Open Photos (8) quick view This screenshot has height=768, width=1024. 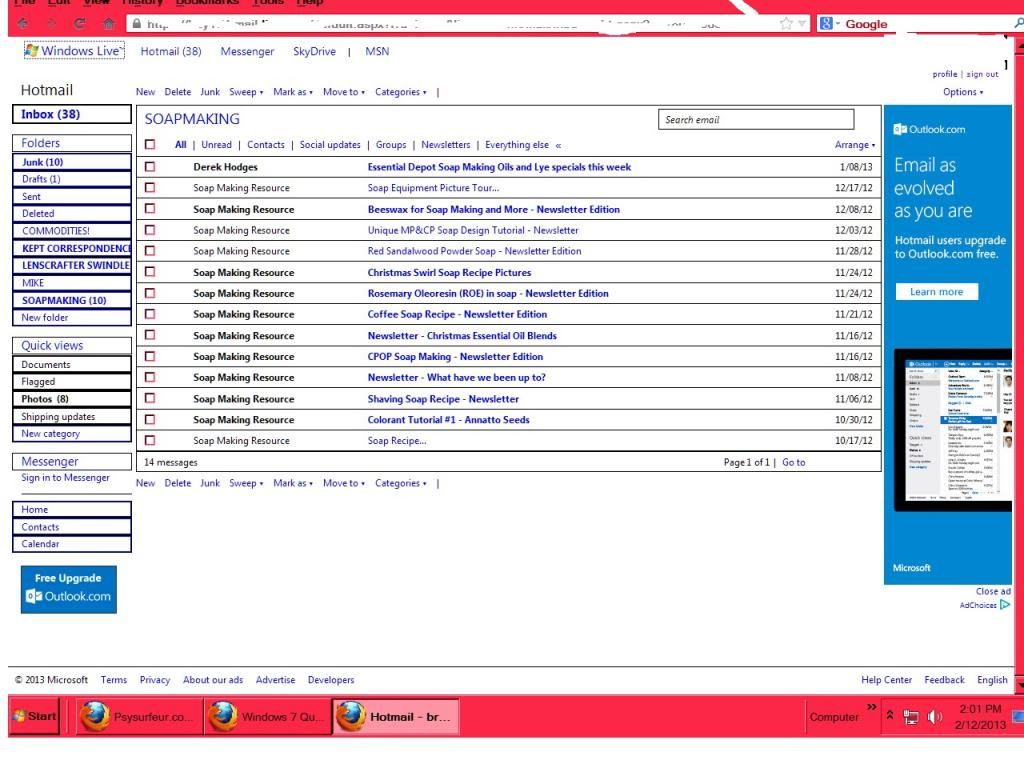pyautogui.click(x=72, y=398)
